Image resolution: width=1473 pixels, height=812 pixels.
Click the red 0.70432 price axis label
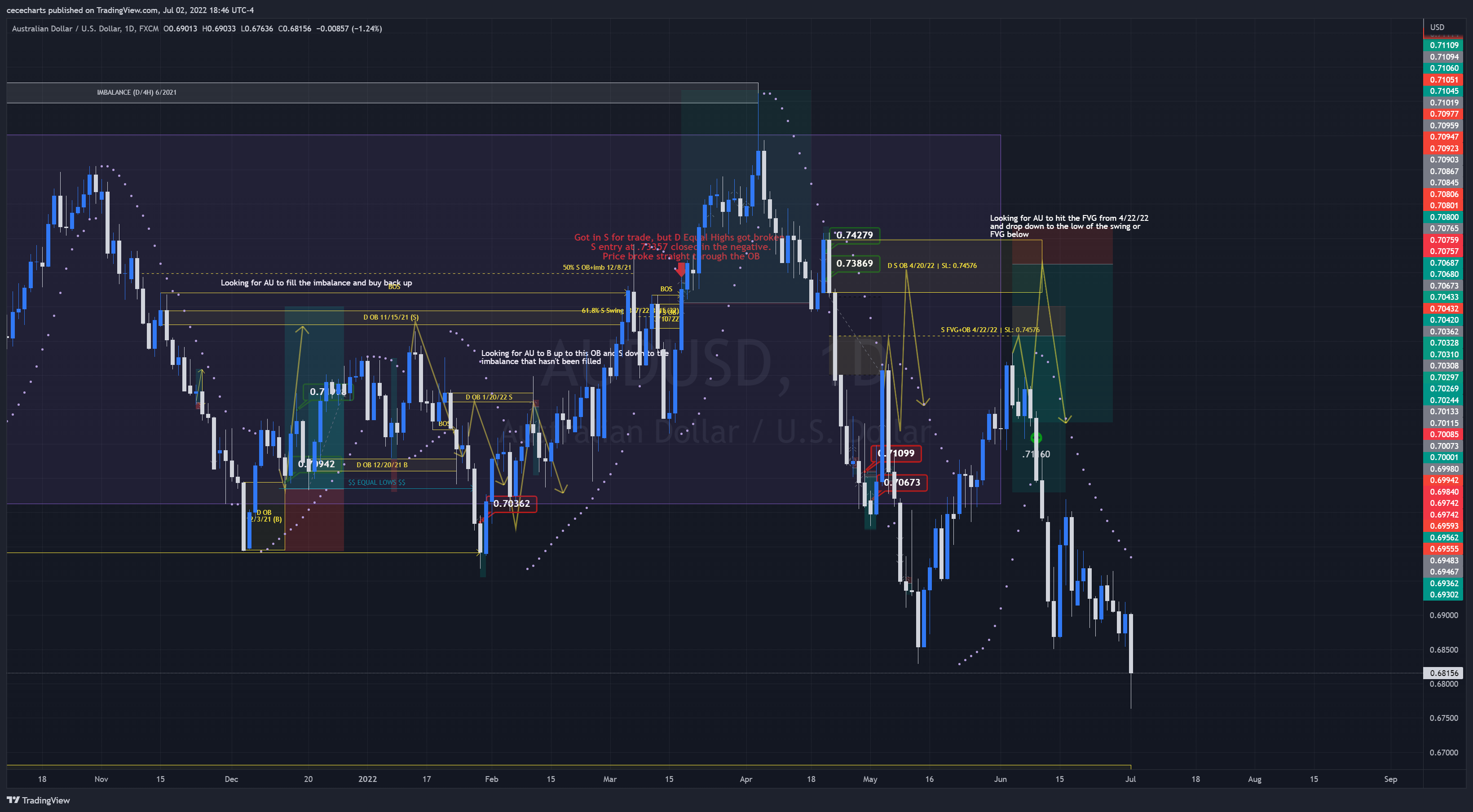pyautogui.click(x=1443, y=308)
